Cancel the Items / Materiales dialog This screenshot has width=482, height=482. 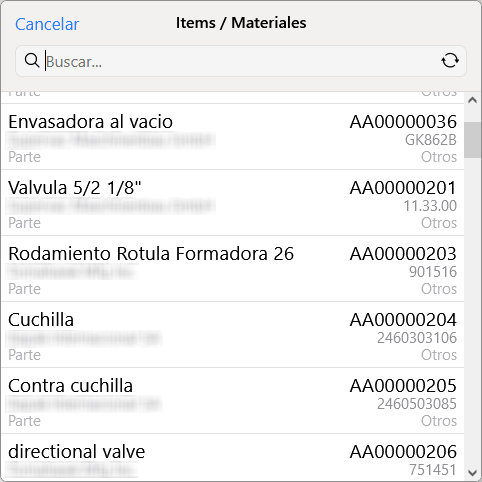[47, 24]
